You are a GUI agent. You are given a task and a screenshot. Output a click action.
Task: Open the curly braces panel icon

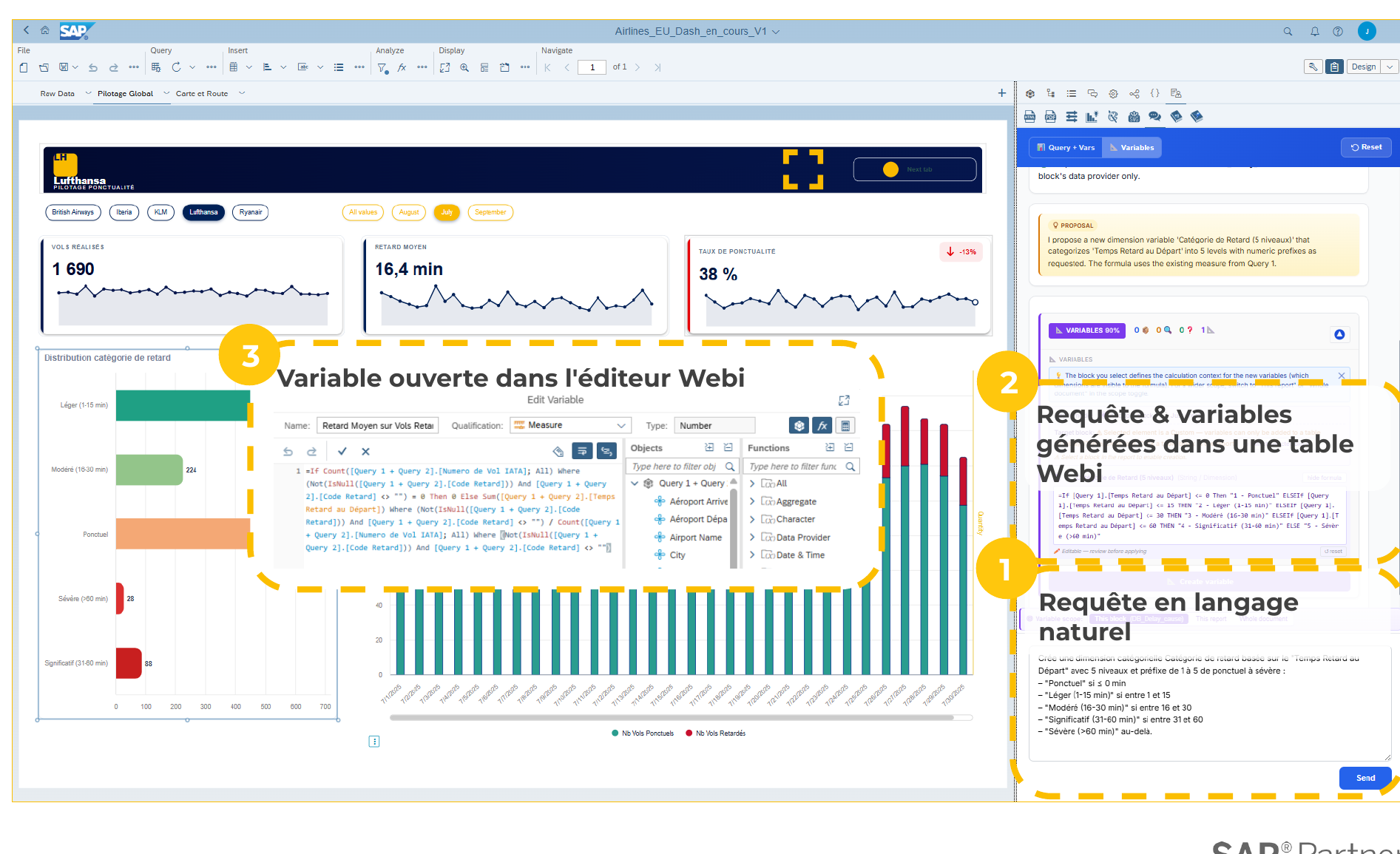tap(1154, 93)
